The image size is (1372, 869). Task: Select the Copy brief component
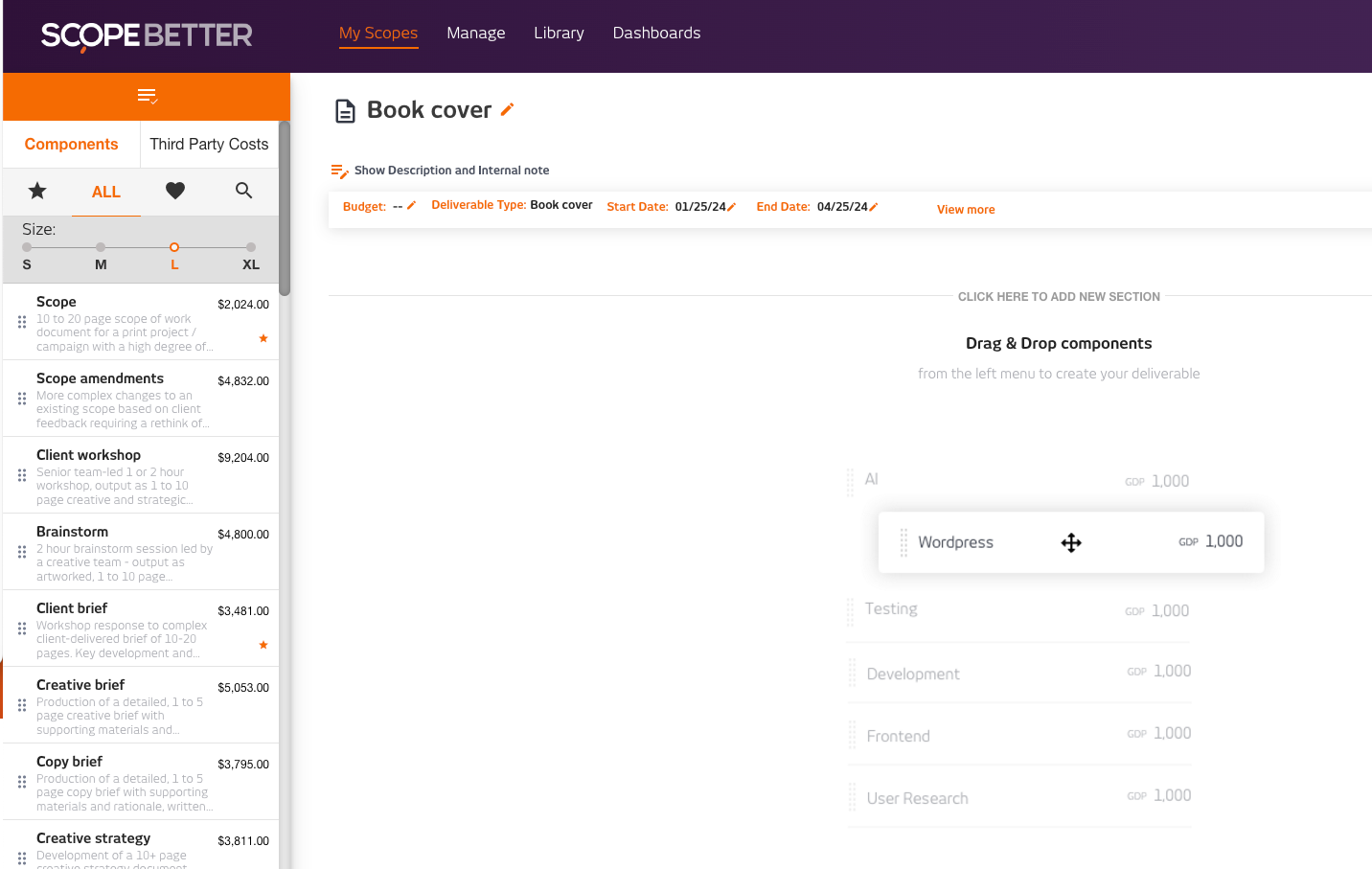tap(141, 782)
